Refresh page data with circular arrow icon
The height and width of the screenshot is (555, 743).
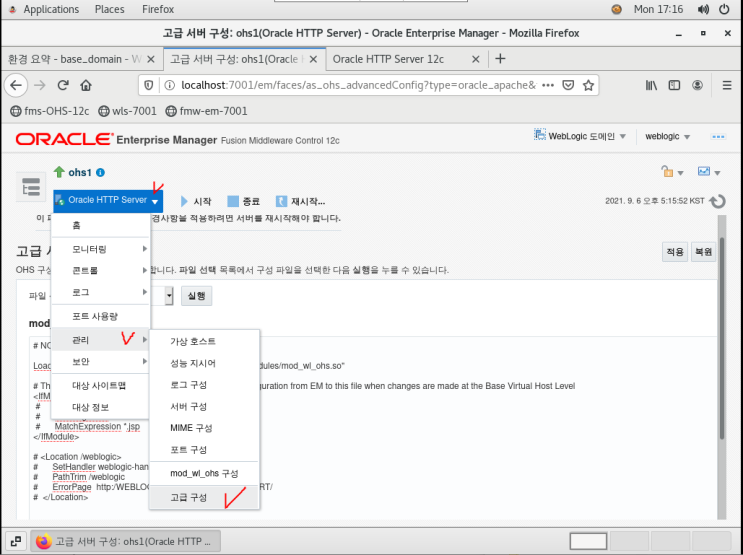pyautogui.click(x=717, y=201)
